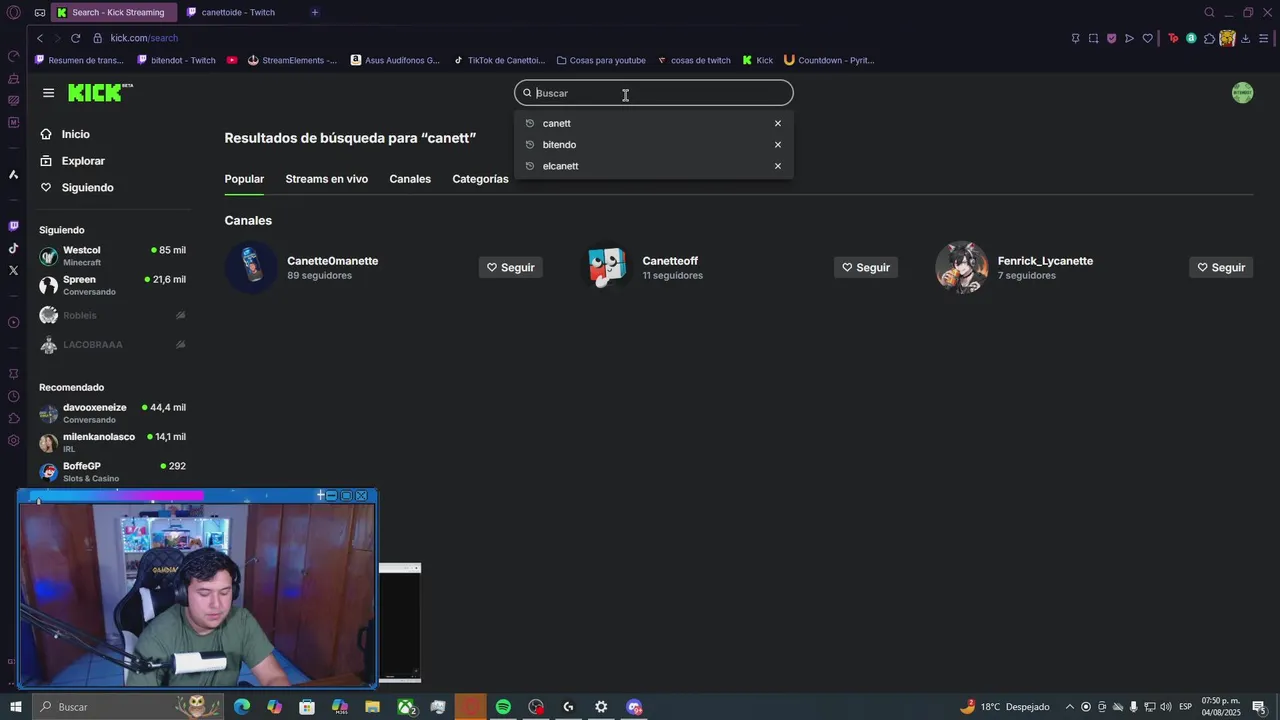Open the YouTube bookmark icon
The height and width of the screenshot is (720, 1280).
tap(232, 60)
